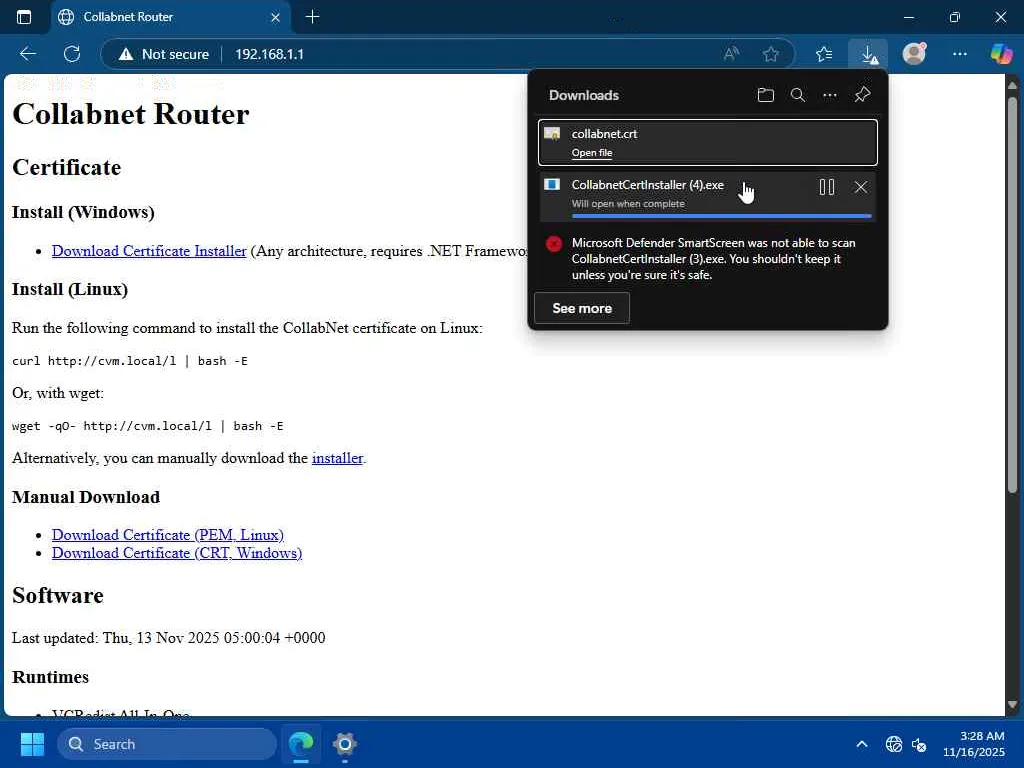This screenshot has width=1024, height=768.
Task: Open the profile avatar menu
Action: click(914, 54)
